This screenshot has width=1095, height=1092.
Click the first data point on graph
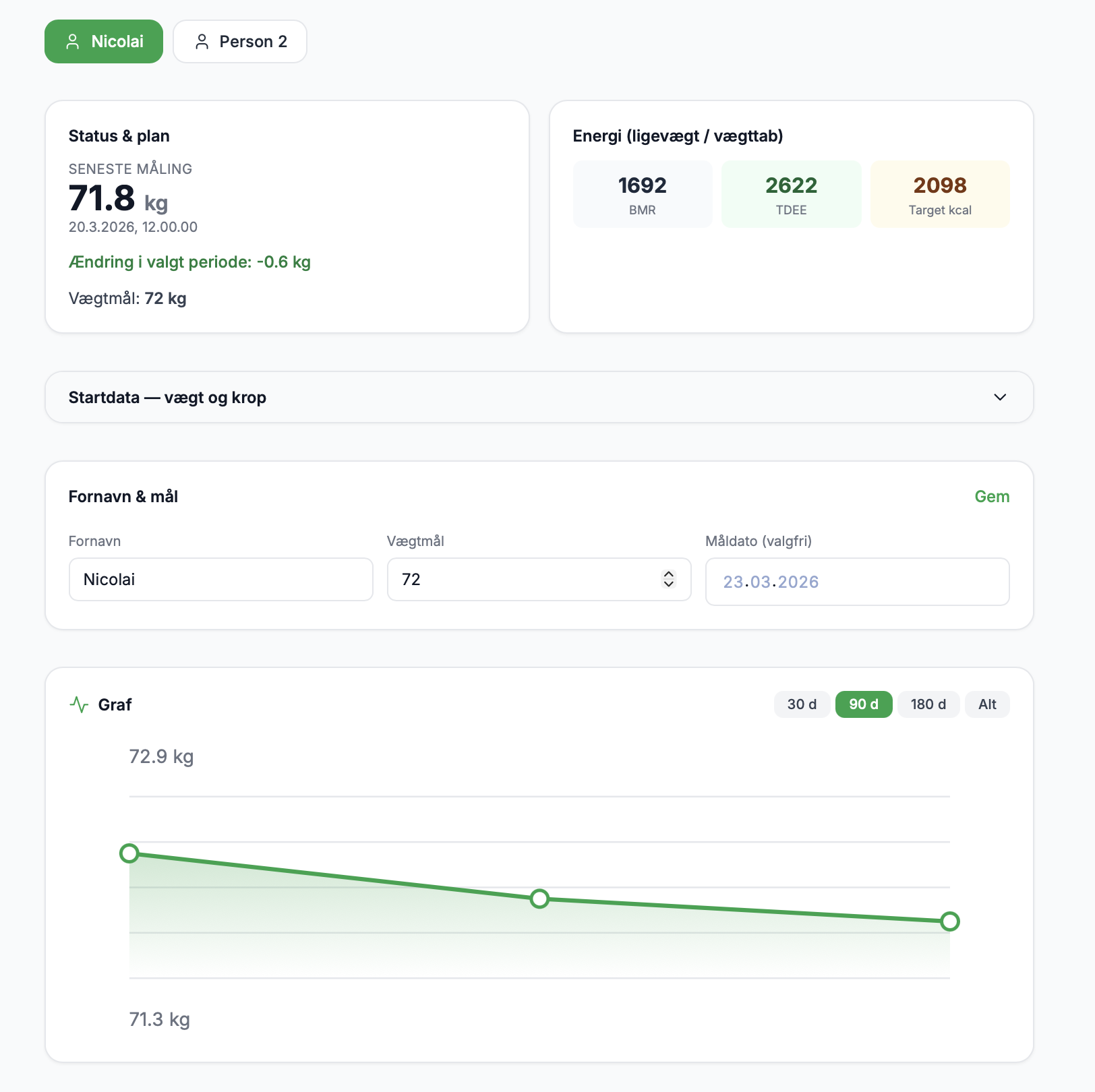point(129,853)
